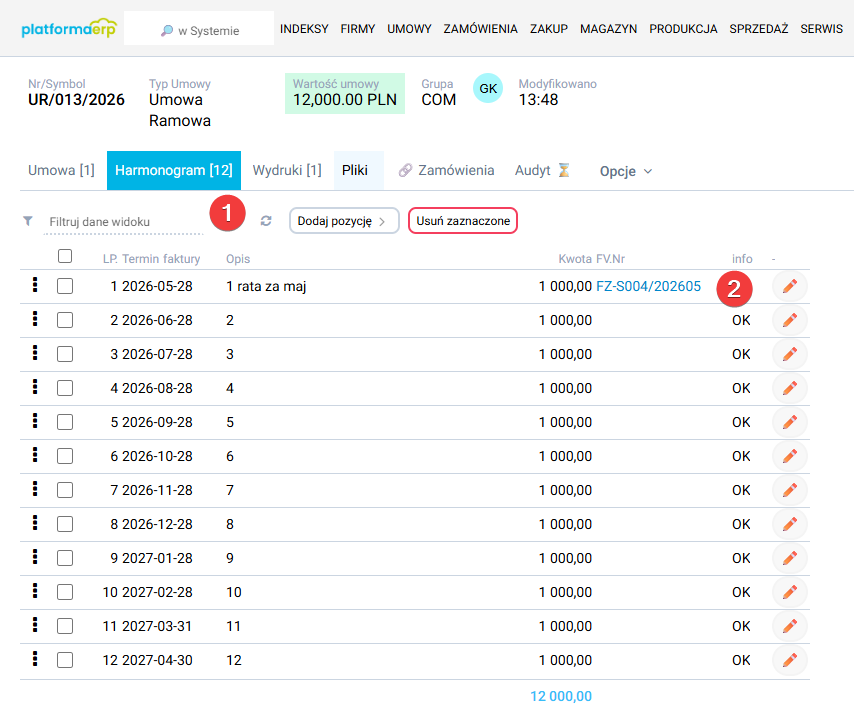Edit the 2026-10-28 row via pencil
This screenshot has width=854, height=720.
pyautogui.click(x=790, y=456)
